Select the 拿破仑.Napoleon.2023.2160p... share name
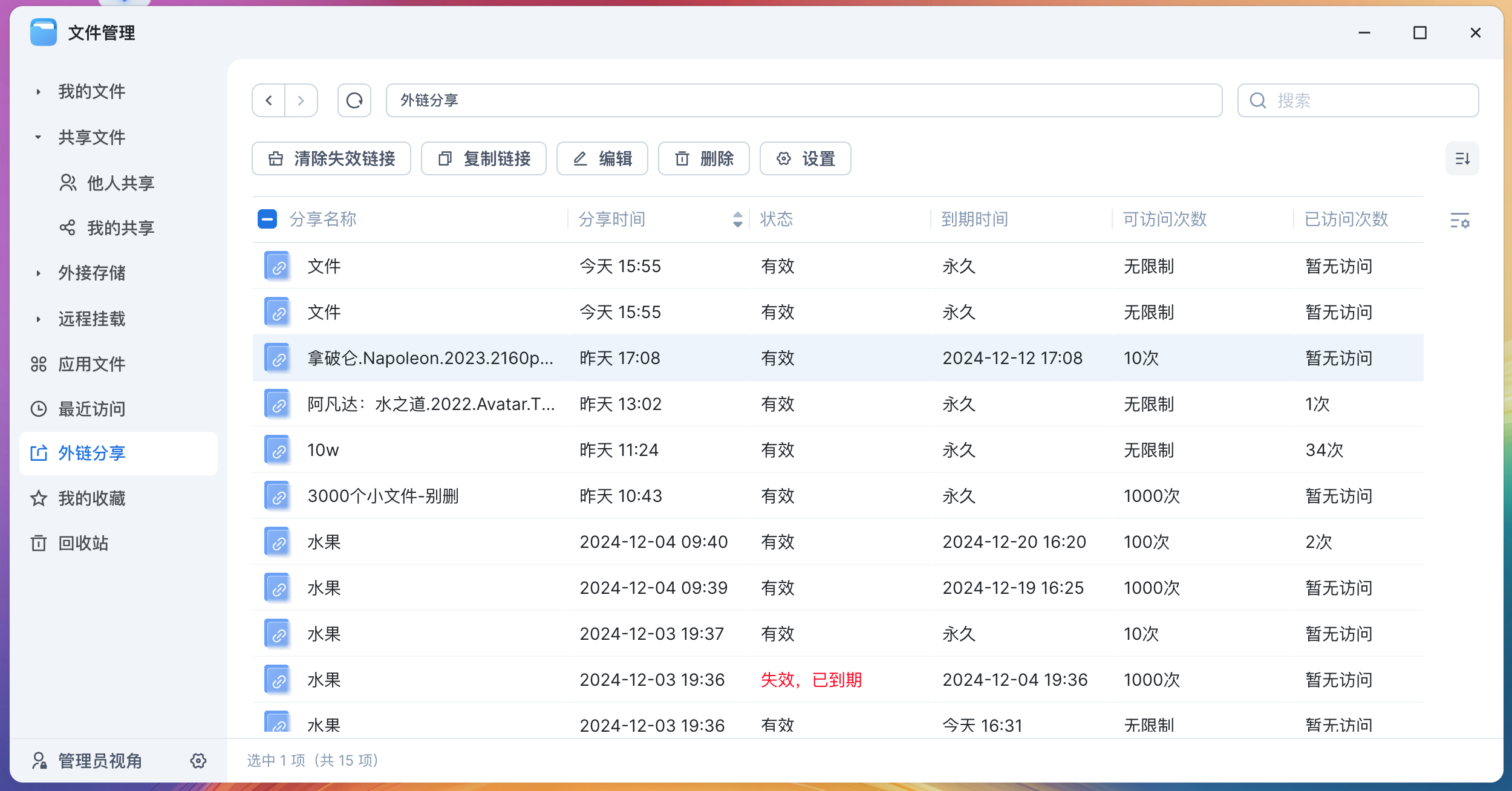 [430, 358]
